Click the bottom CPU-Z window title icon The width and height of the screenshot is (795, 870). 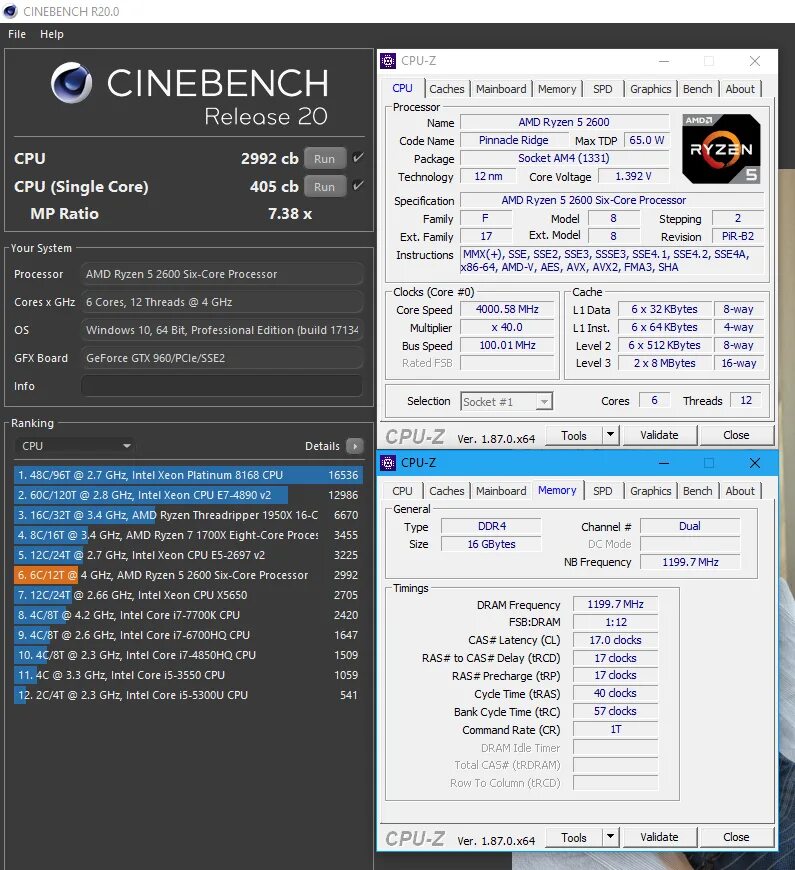388,463
